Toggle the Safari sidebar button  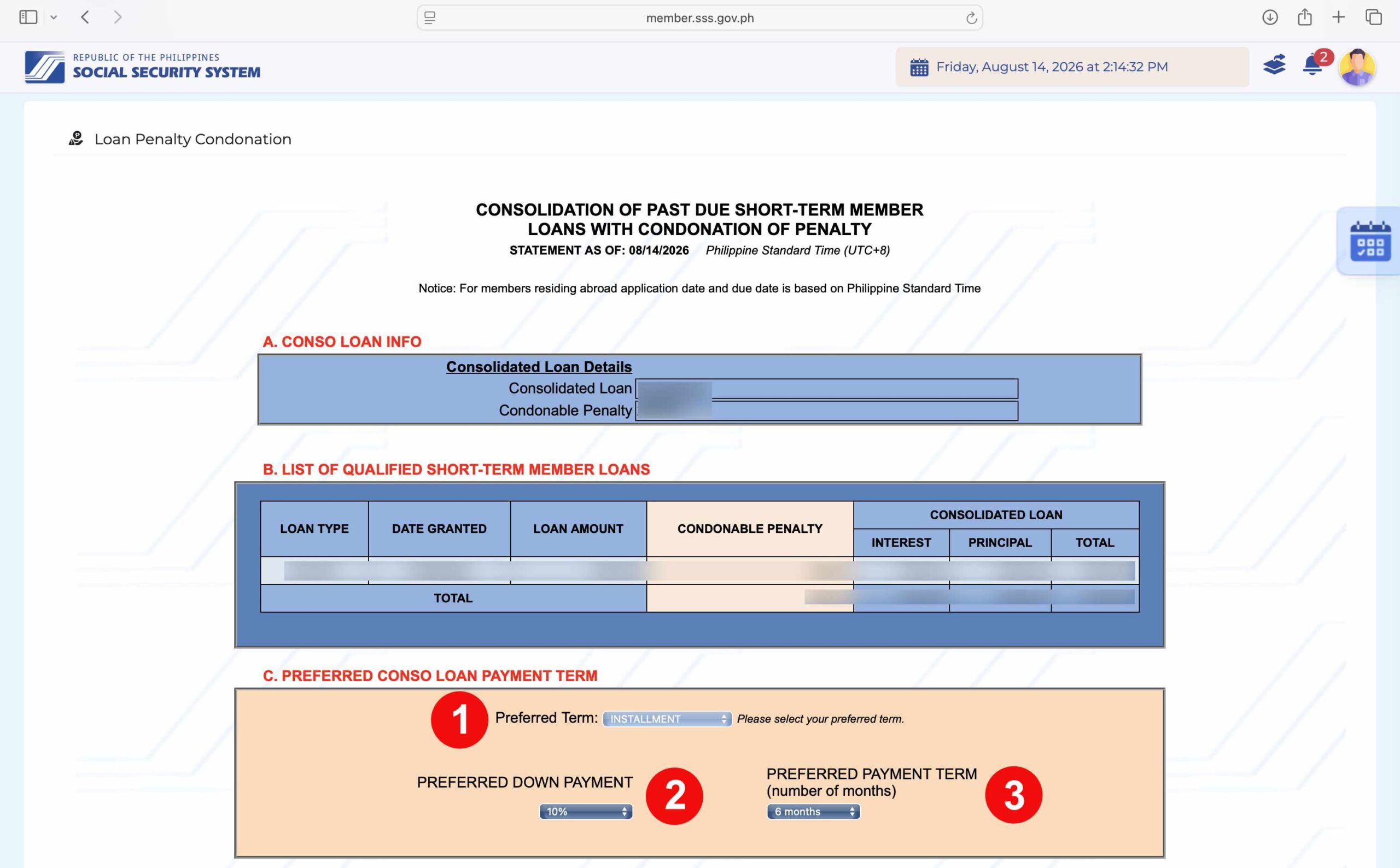coord(28,17)
